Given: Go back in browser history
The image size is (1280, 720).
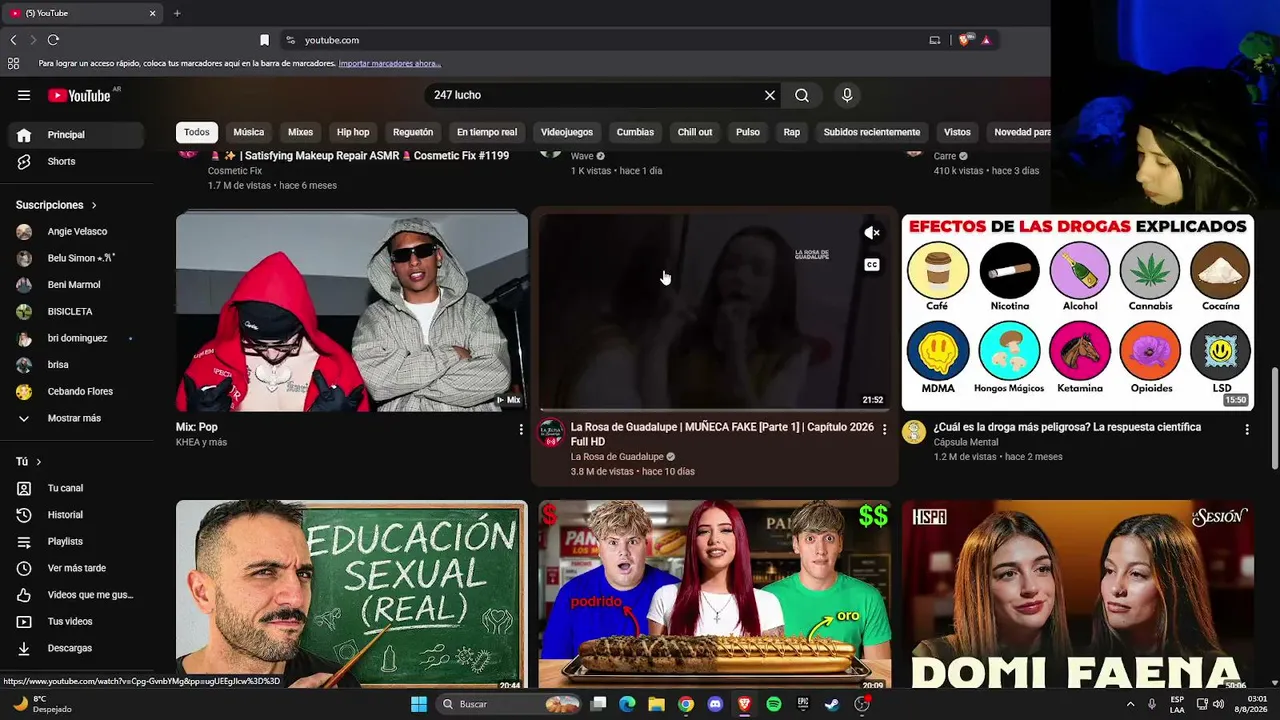Looking at the screenshot, I should 13,40.
